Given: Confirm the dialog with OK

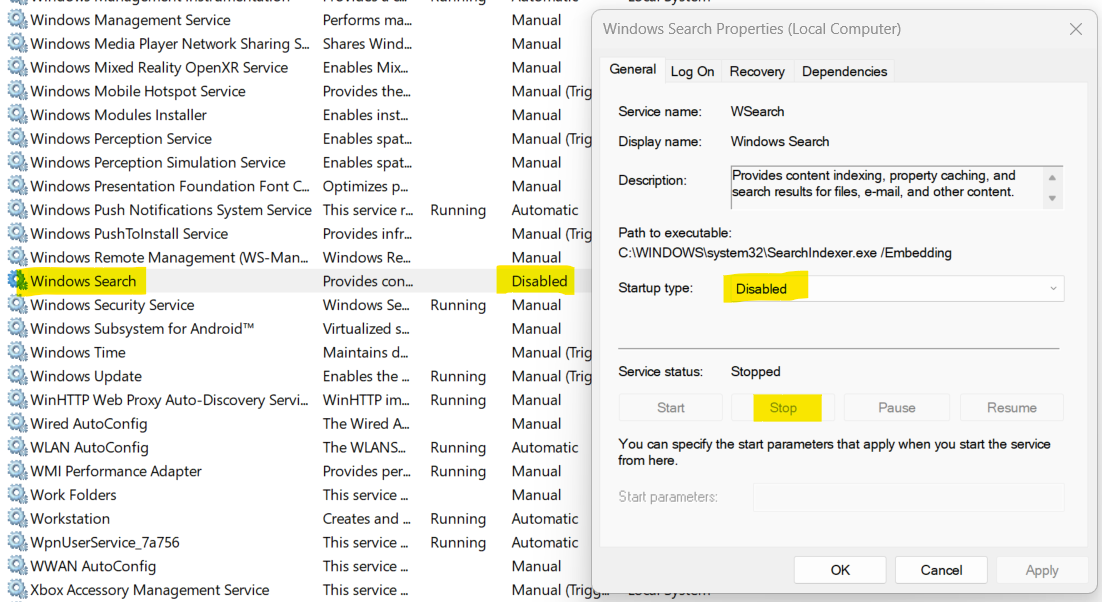Looking at the screenshot, I should tap(840, 570).
